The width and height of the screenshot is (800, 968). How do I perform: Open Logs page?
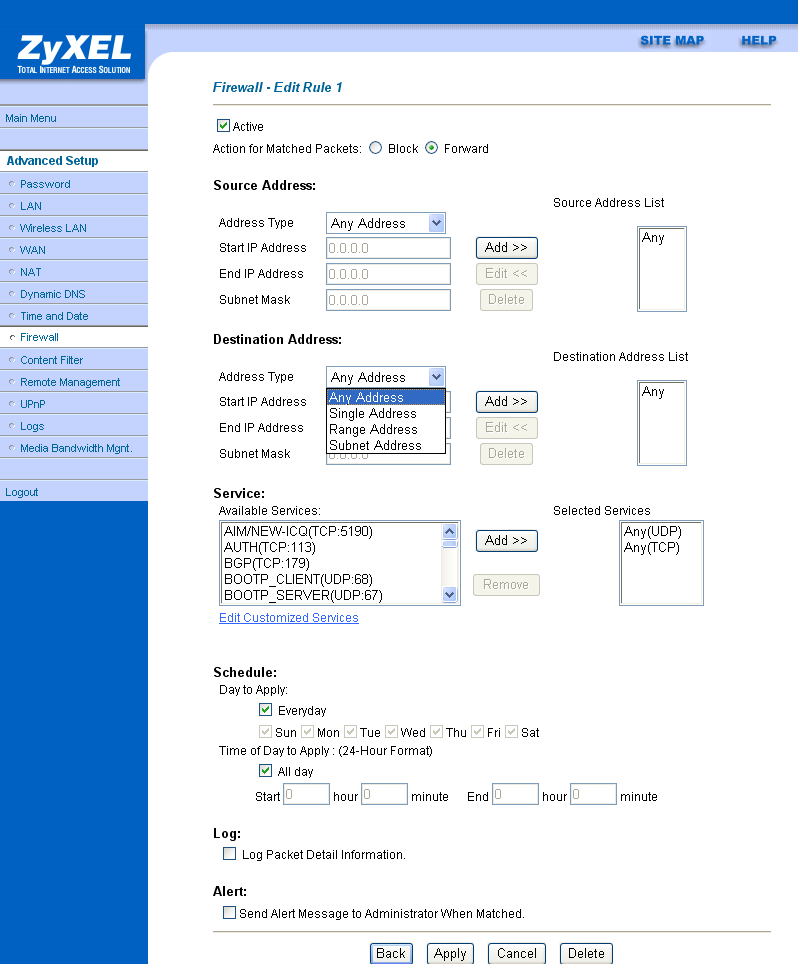32,426
